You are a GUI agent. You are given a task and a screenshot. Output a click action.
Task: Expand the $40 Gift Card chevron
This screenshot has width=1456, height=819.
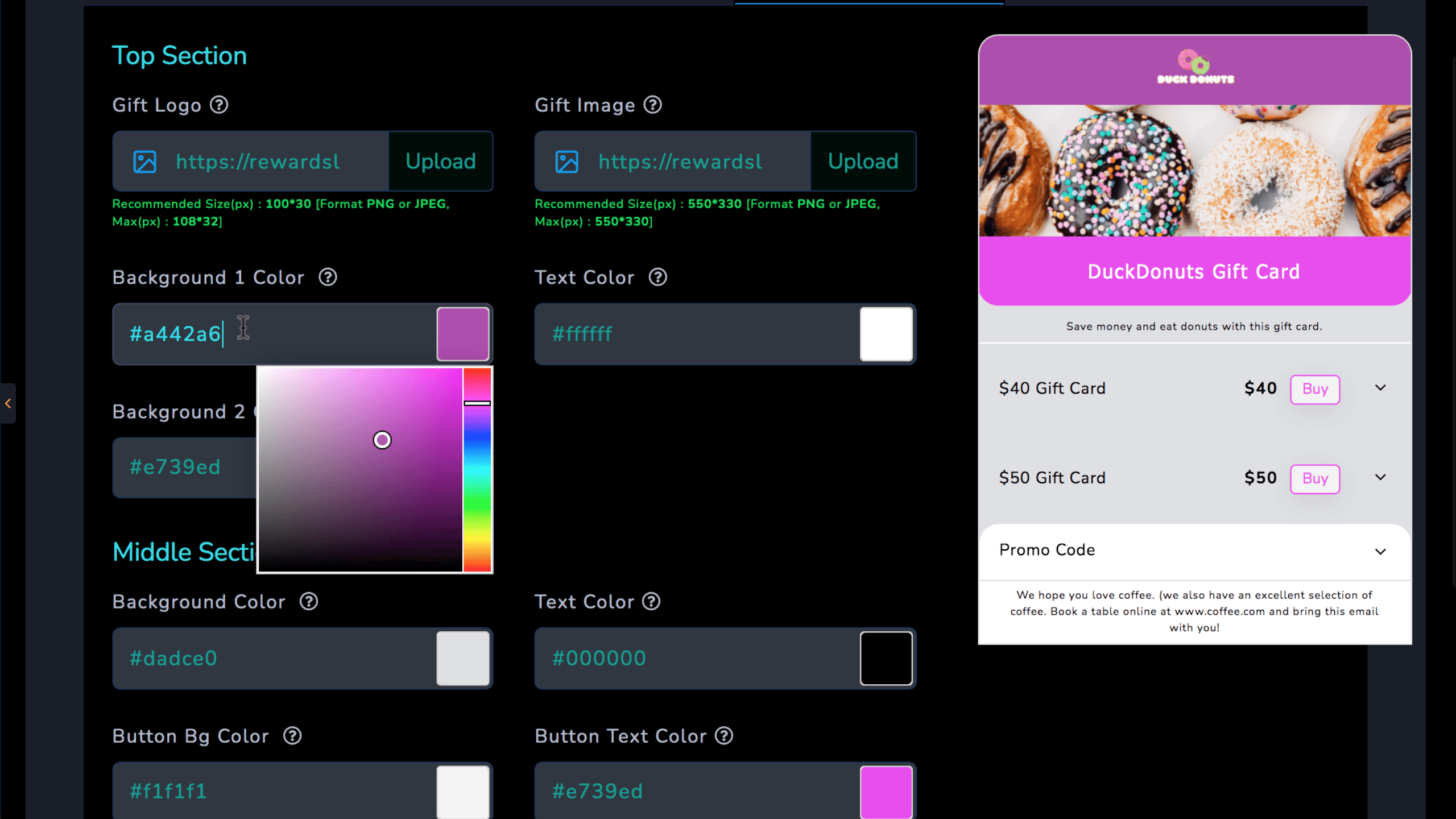[1380, 388]
